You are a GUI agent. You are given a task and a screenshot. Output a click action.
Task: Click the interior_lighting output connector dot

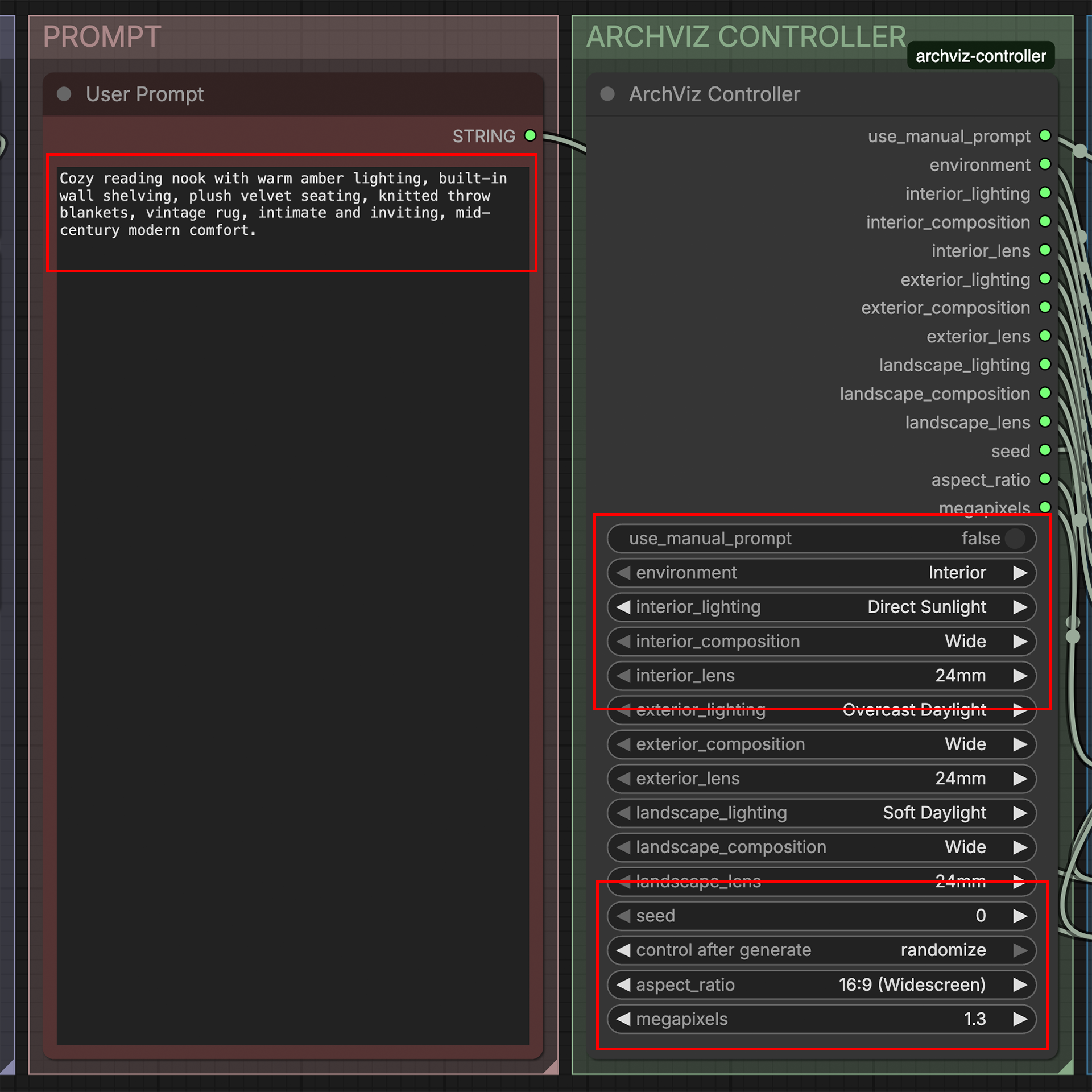1045,193
